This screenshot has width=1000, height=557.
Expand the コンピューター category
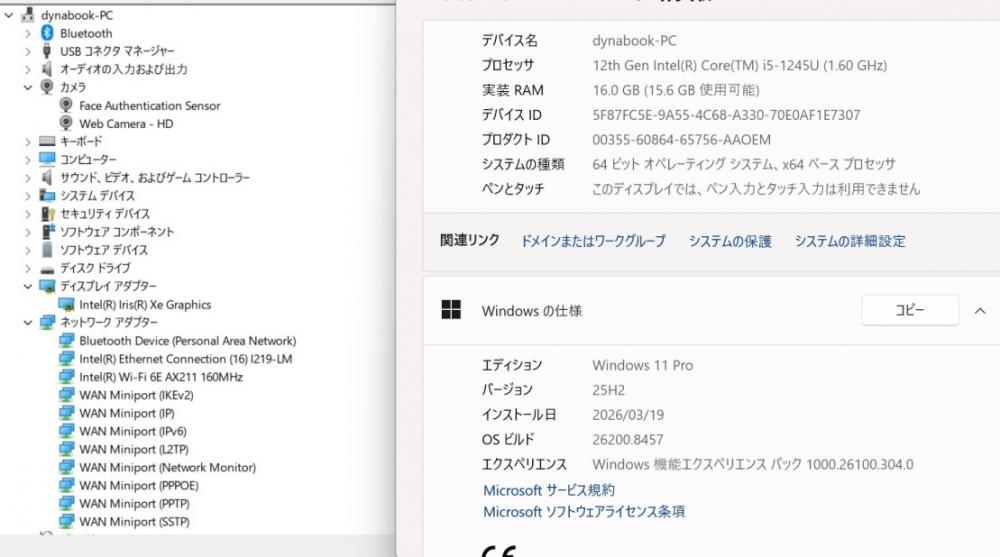[x=27, y=160]
